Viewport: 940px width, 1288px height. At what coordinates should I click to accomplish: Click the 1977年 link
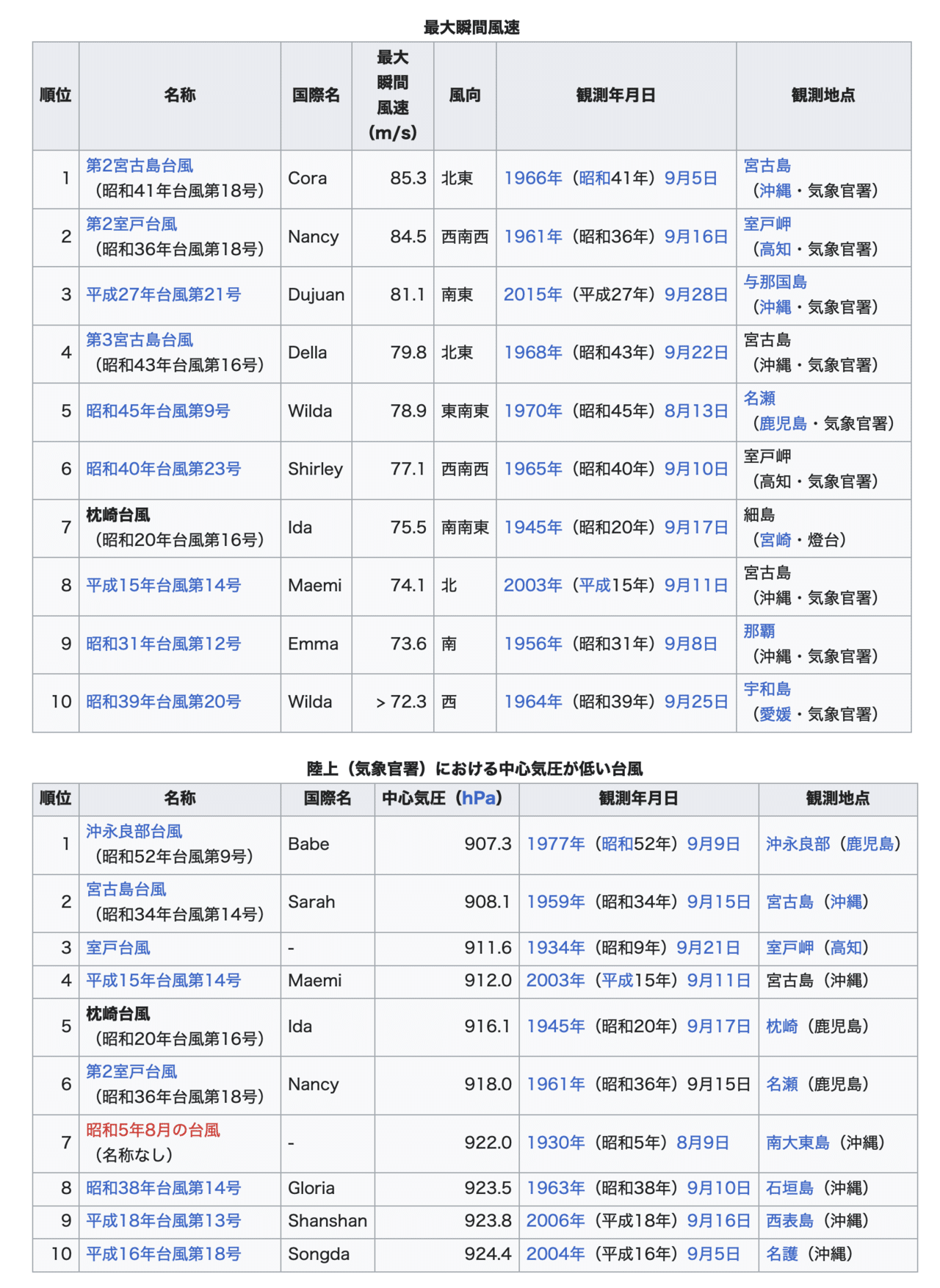click(x=556, y=844)
